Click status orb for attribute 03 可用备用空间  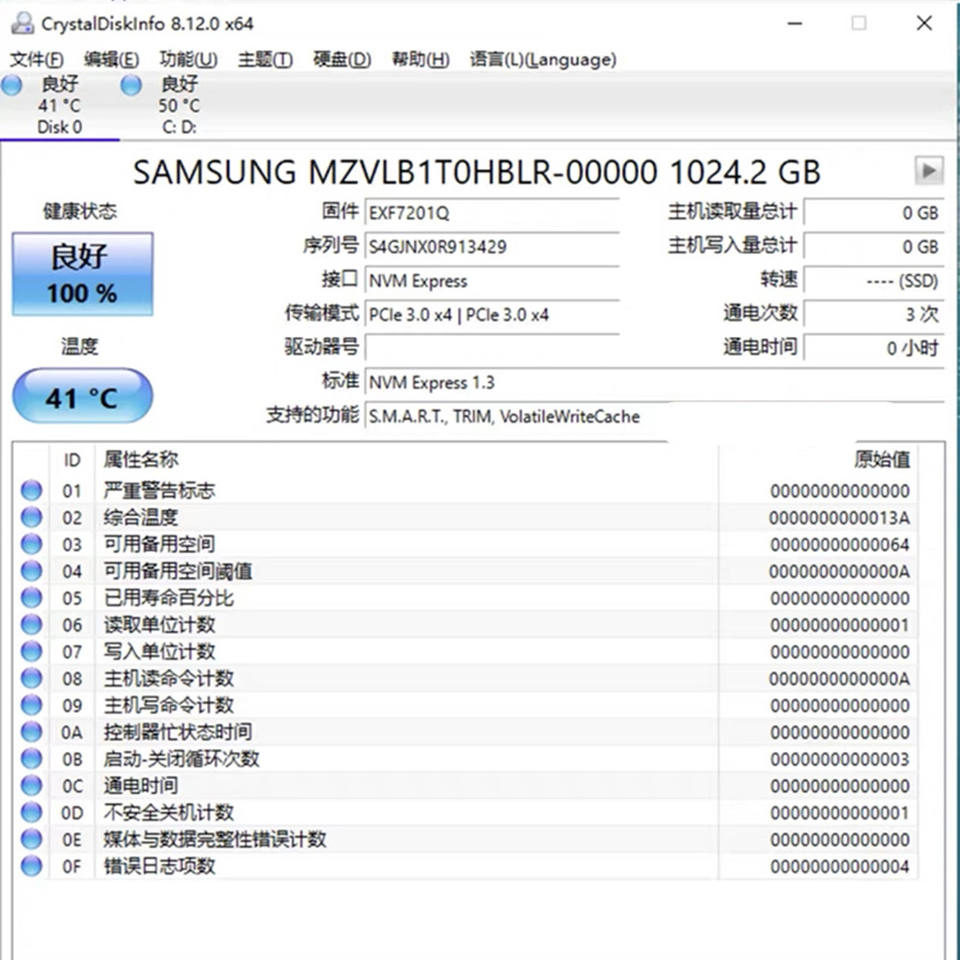(31, 544)
